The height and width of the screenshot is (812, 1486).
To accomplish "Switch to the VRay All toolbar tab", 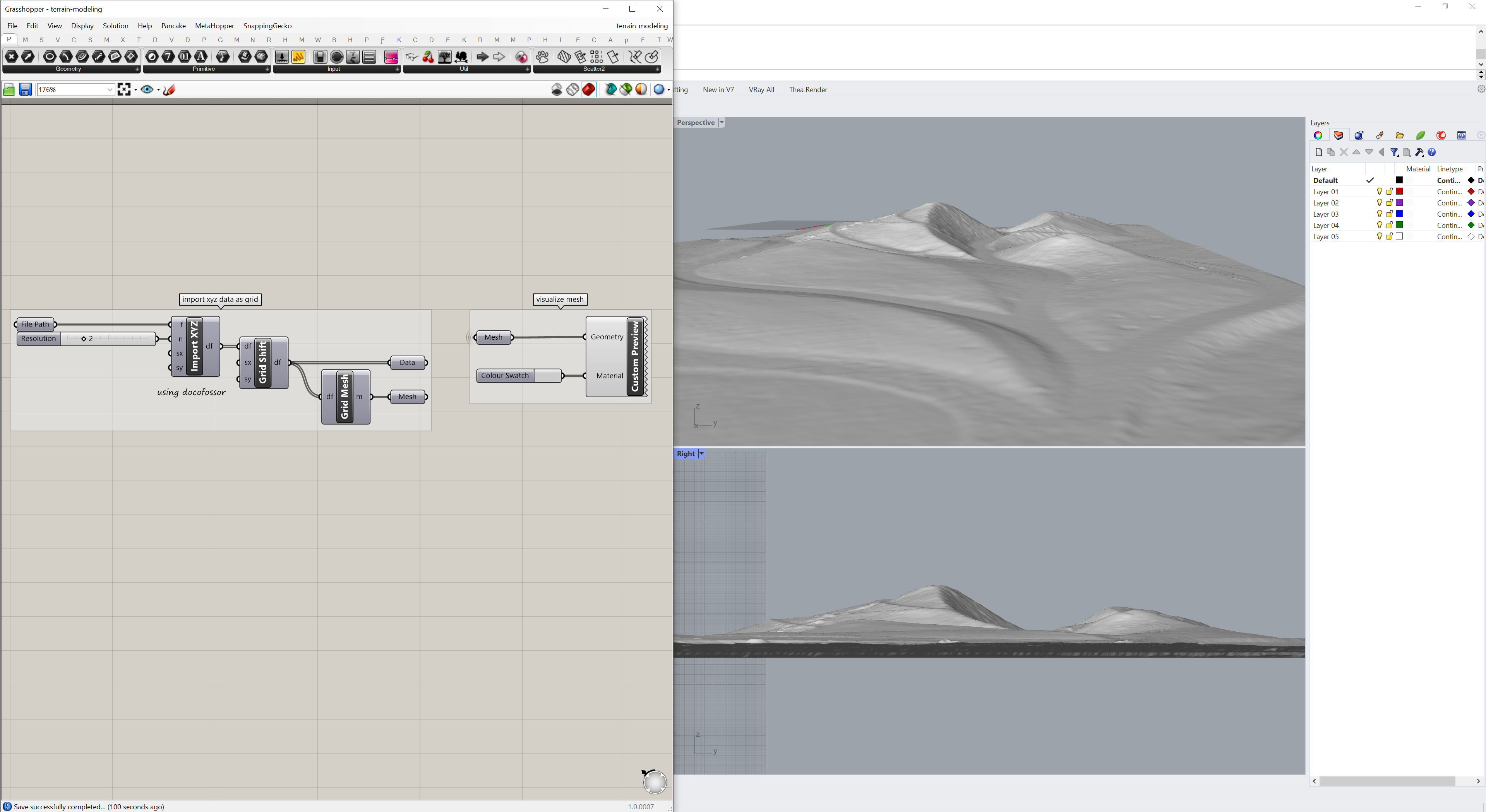I will [761, 89].
